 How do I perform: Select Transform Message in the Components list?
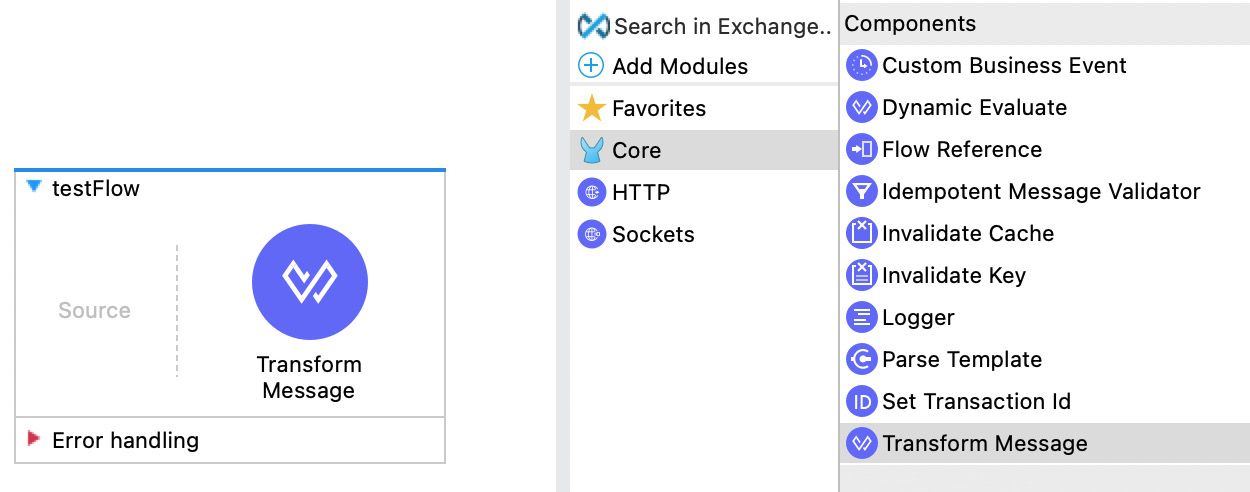[x=1045, y=444]
